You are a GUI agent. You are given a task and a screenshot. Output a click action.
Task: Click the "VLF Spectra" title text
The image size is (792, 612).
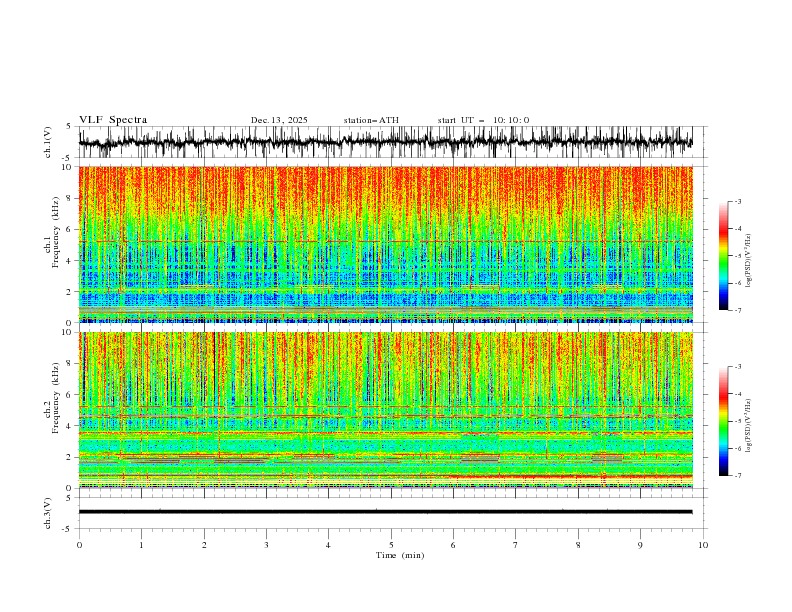coord(113,120)
